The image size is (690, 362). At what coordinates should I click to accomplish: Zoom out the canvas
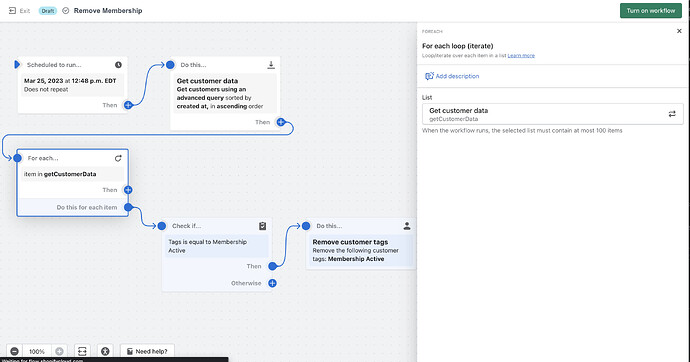(x=15, y=351)
